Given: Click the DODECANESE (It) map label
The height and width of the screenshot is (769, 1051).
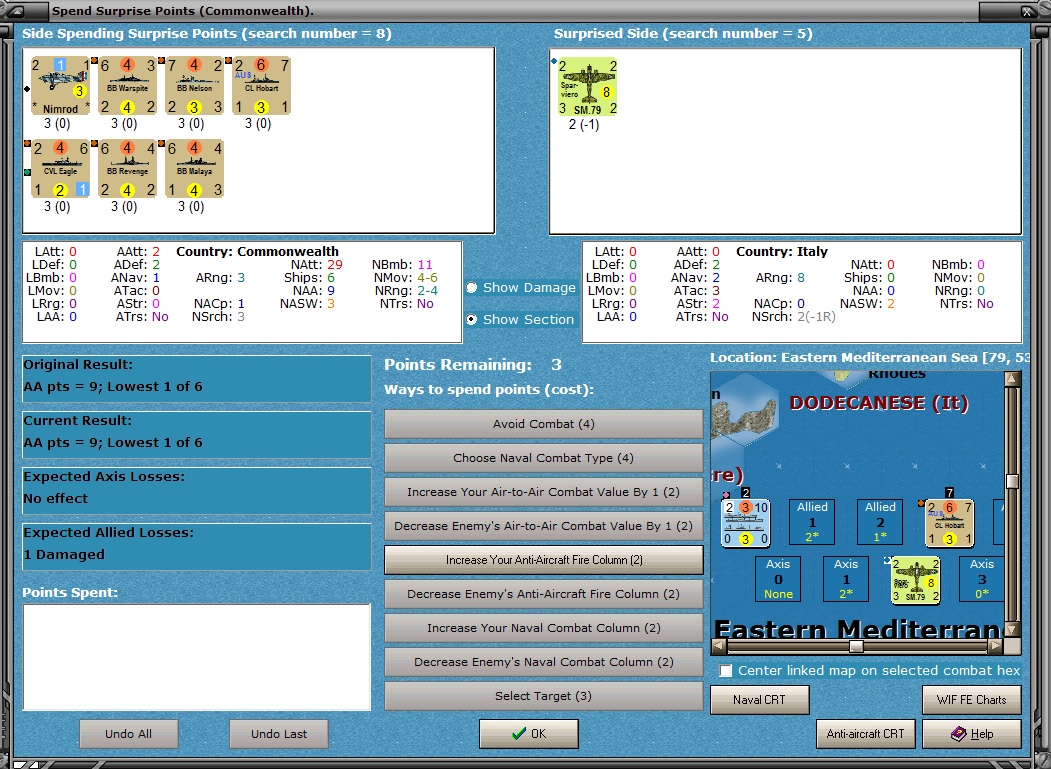Looking at the screenshot, I should tap(879, 403).
